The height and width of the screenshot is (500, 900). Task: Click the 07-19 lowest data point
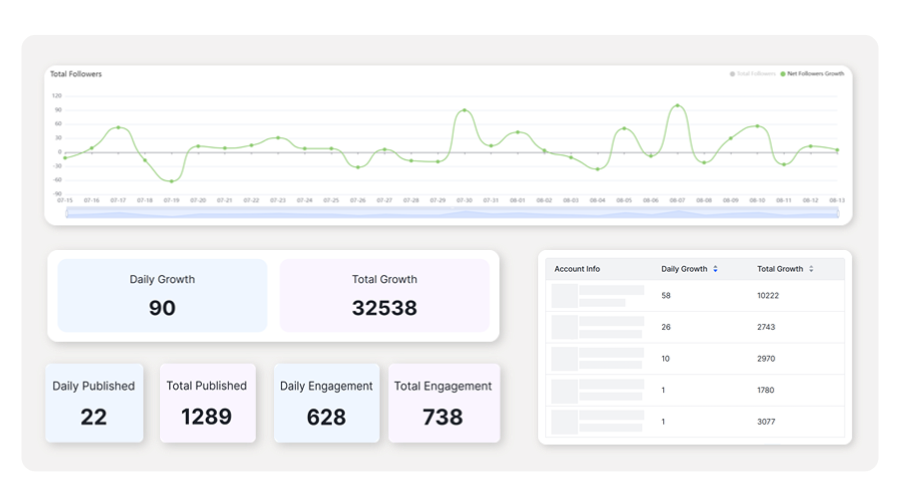point(172,181)
